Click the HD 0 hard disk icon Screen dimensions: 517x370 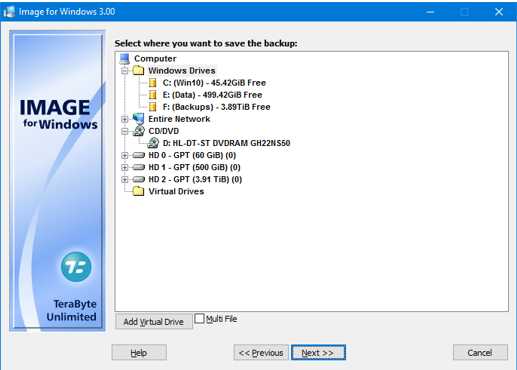[139, 155]
